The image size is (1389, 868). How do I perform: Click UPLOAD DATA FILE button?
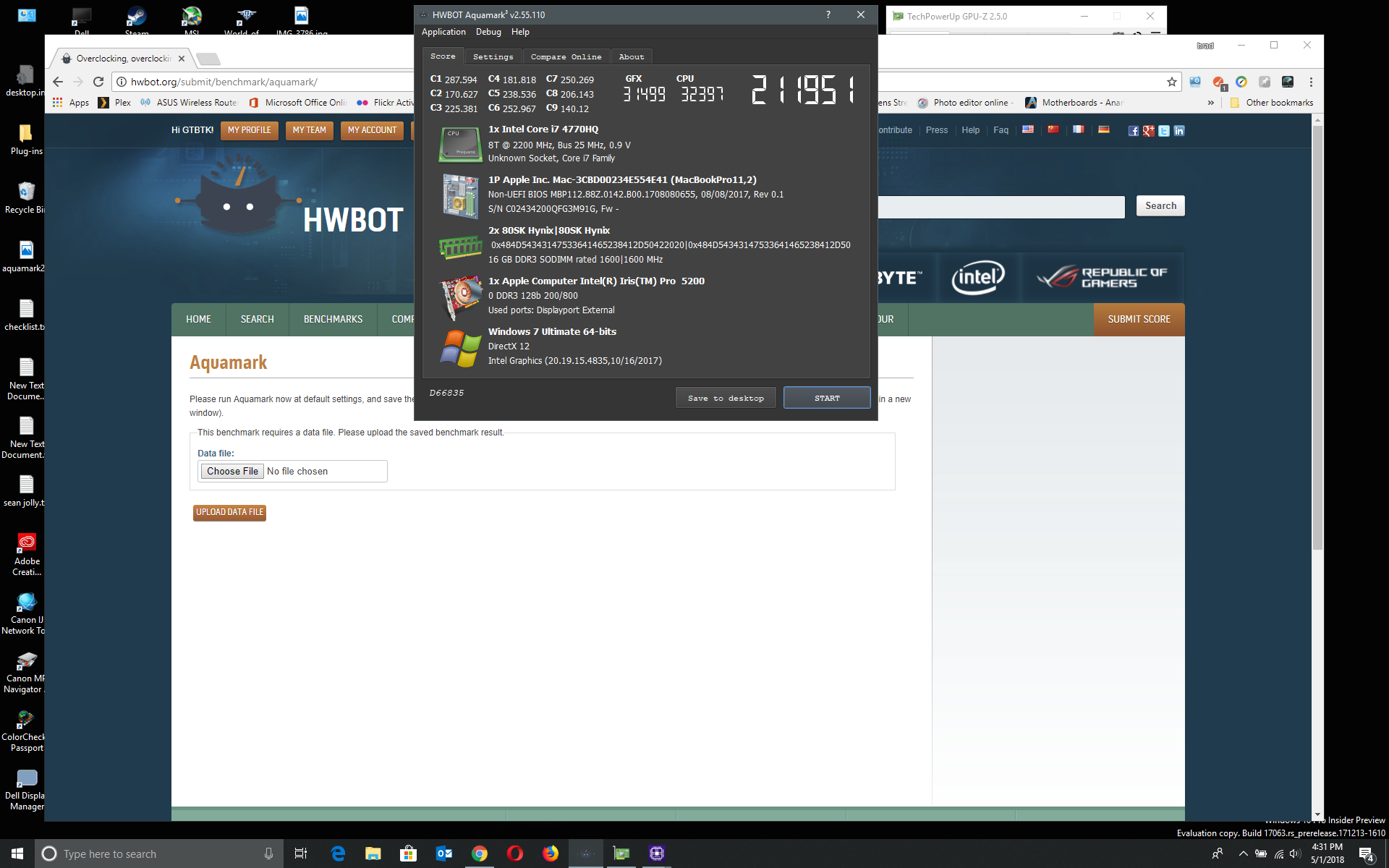(x=229, y=512)
